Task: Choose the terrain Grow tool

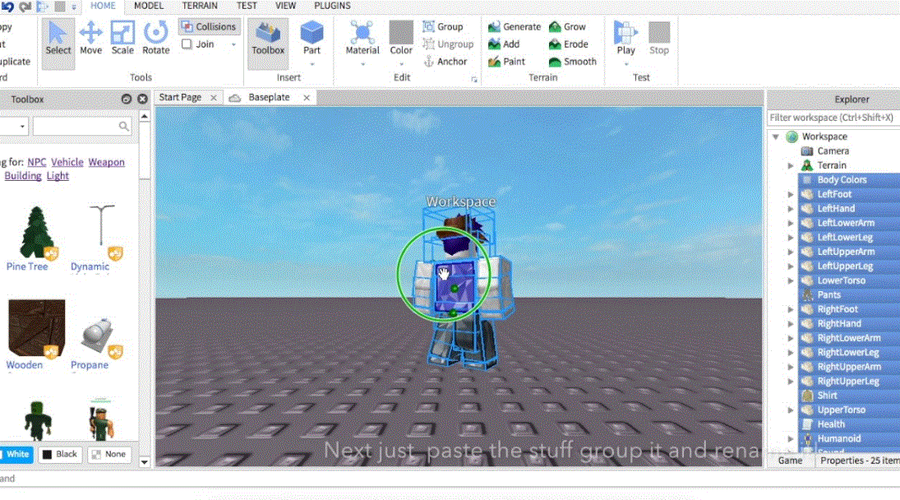Action: point(567,26)
